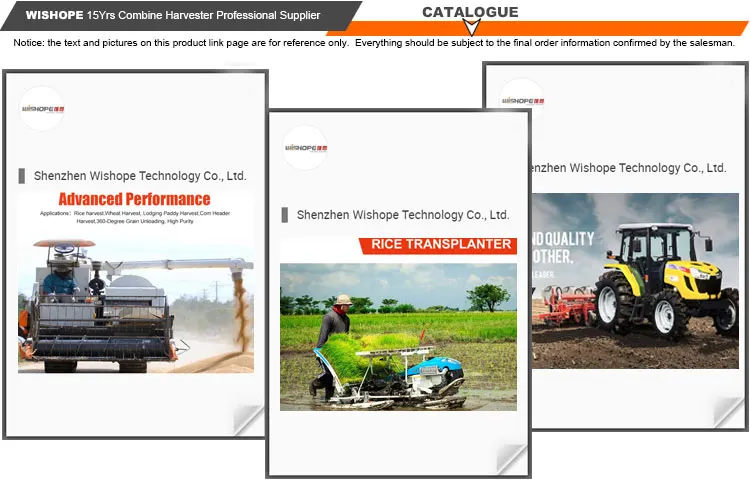Click the rice paddy transplanter photo
The image size is (750, 500).
398,337
